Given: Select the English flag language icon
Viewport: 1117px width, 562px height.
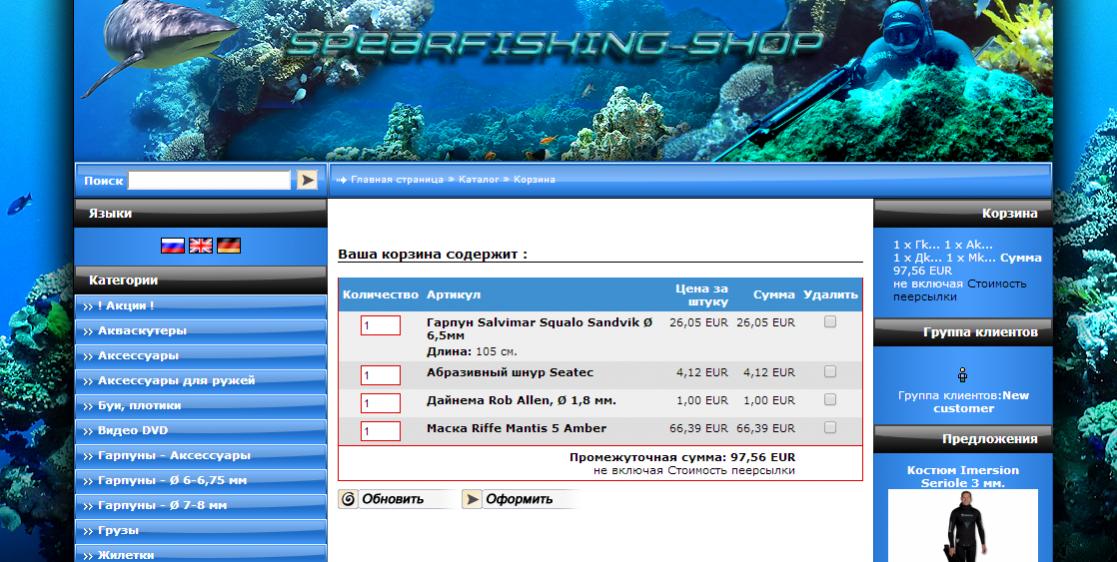Looking at the screenshot, I should point(201,246).
